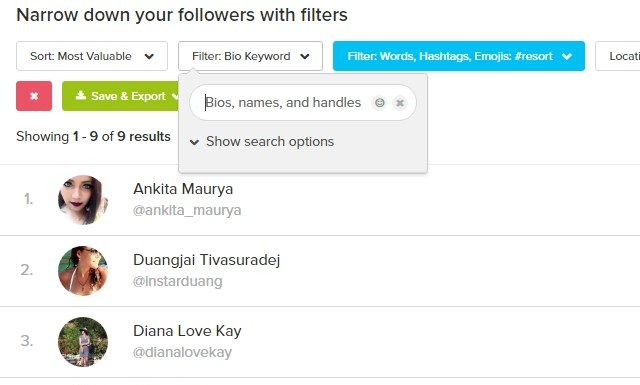Click the red remove filters X button
Image resolution: width=640 pixels, height=385 pixels.
(34, 96)
